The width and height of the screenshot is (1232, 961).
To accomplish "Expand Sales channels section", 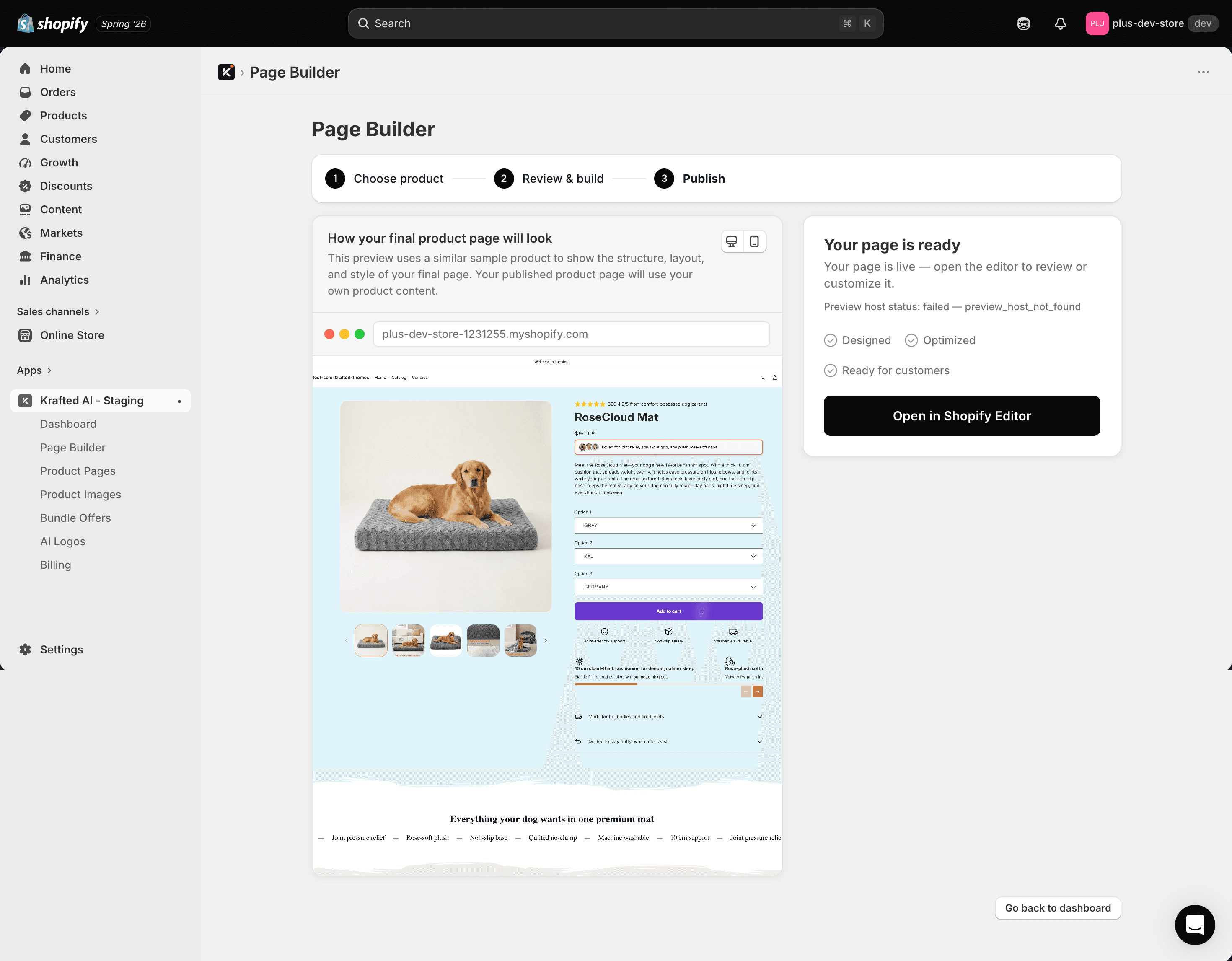I will [58, 311].
